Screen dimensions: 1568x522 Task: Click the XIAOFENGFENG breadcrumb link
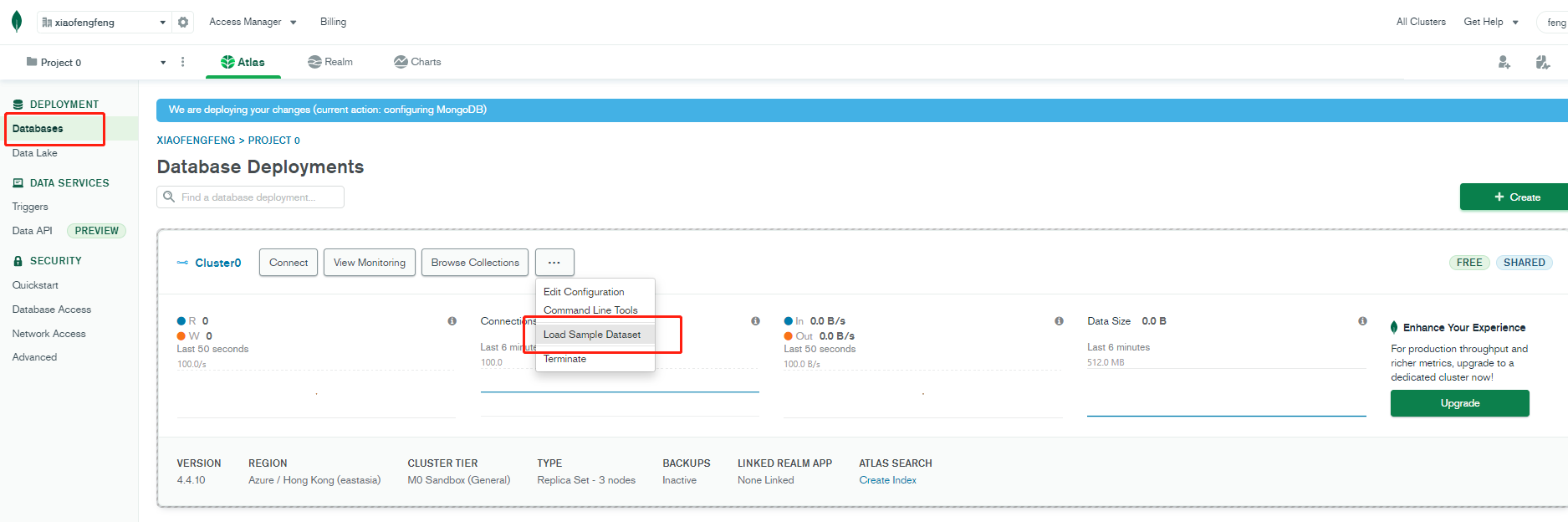(x=196, y=141)
